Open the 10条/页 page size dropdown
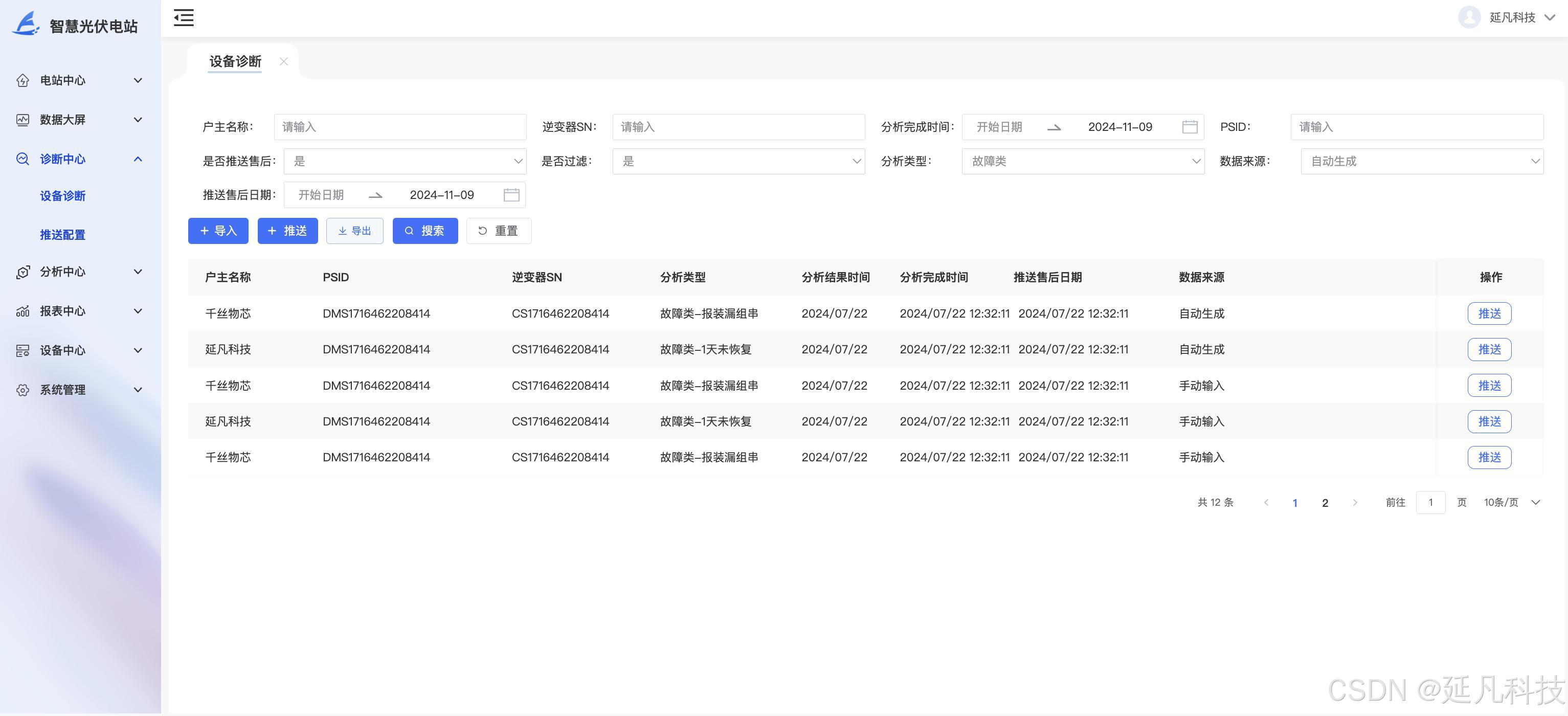1568x716 pixels. coord(1512,502)
